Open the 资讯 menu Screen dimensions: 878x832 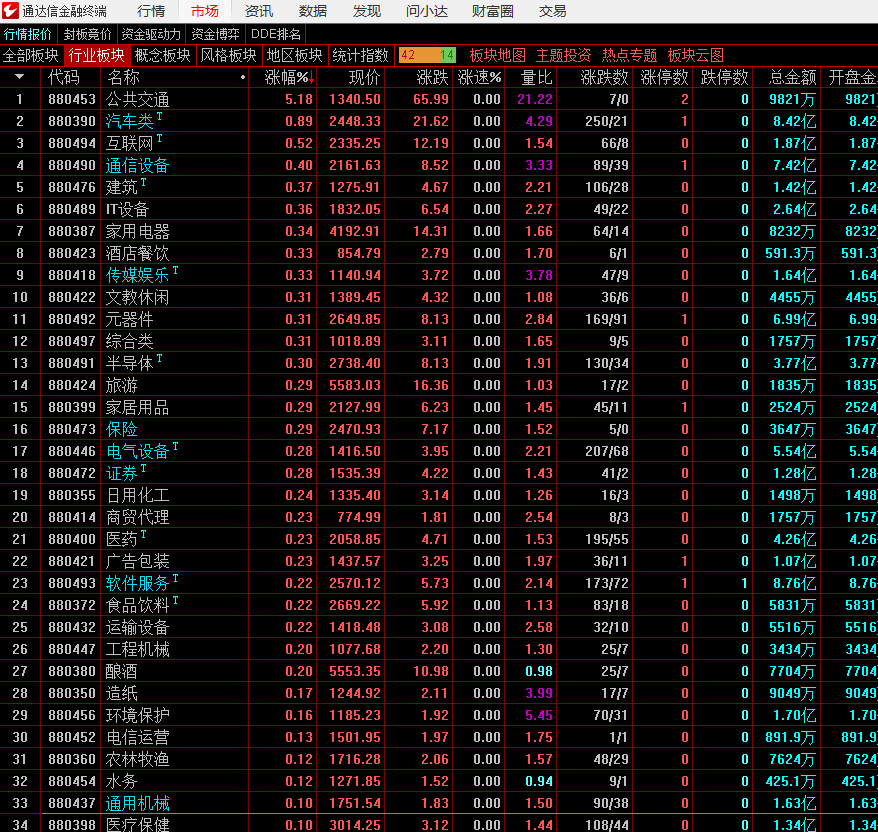(x=259, y=11)
